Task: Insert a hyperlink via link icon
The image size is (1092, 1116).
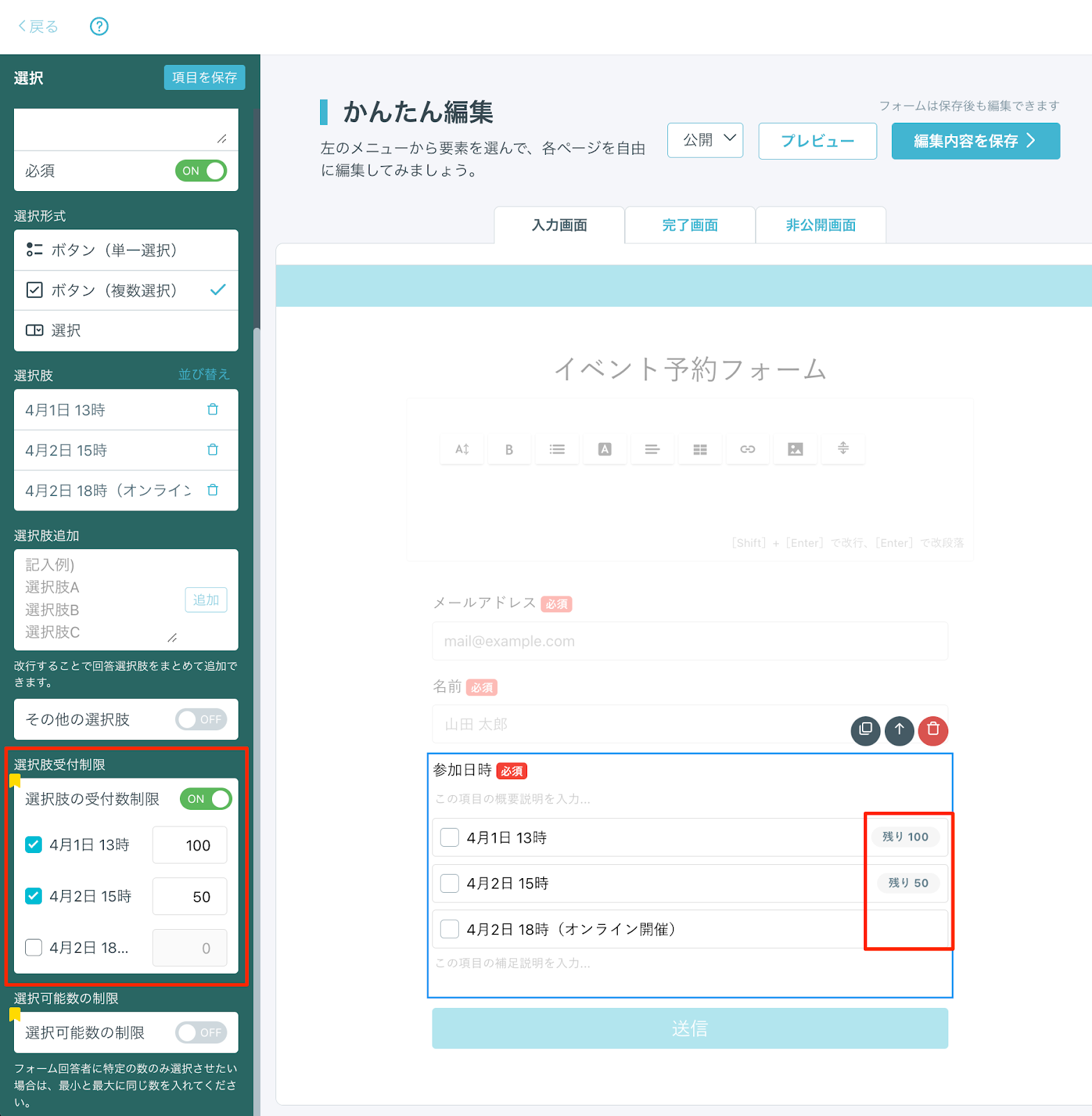Action: 748,449
